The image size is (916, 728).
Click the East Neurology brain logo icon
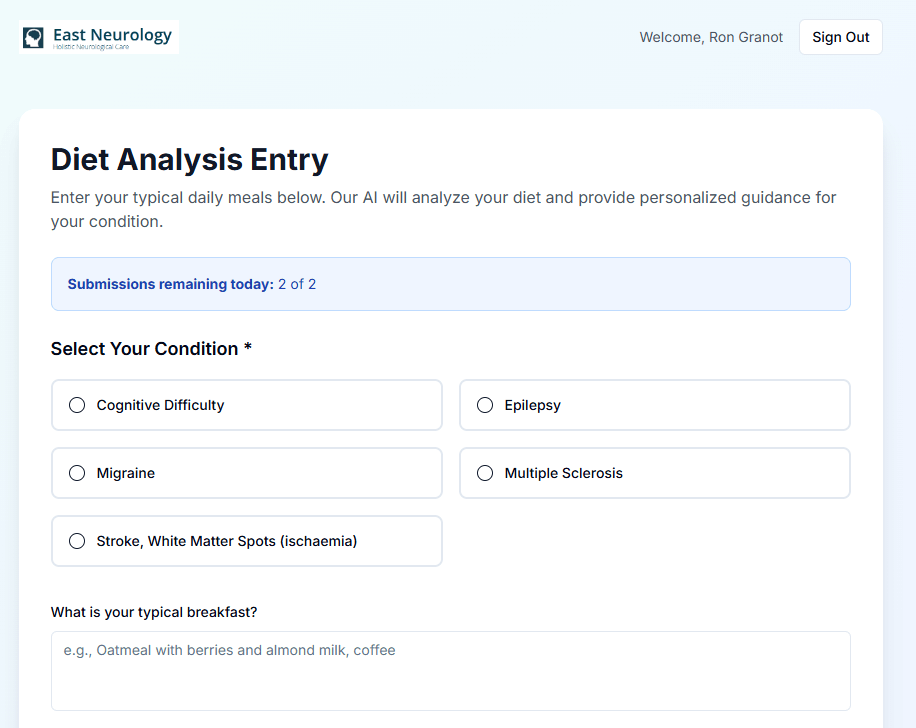click(34, 38)
